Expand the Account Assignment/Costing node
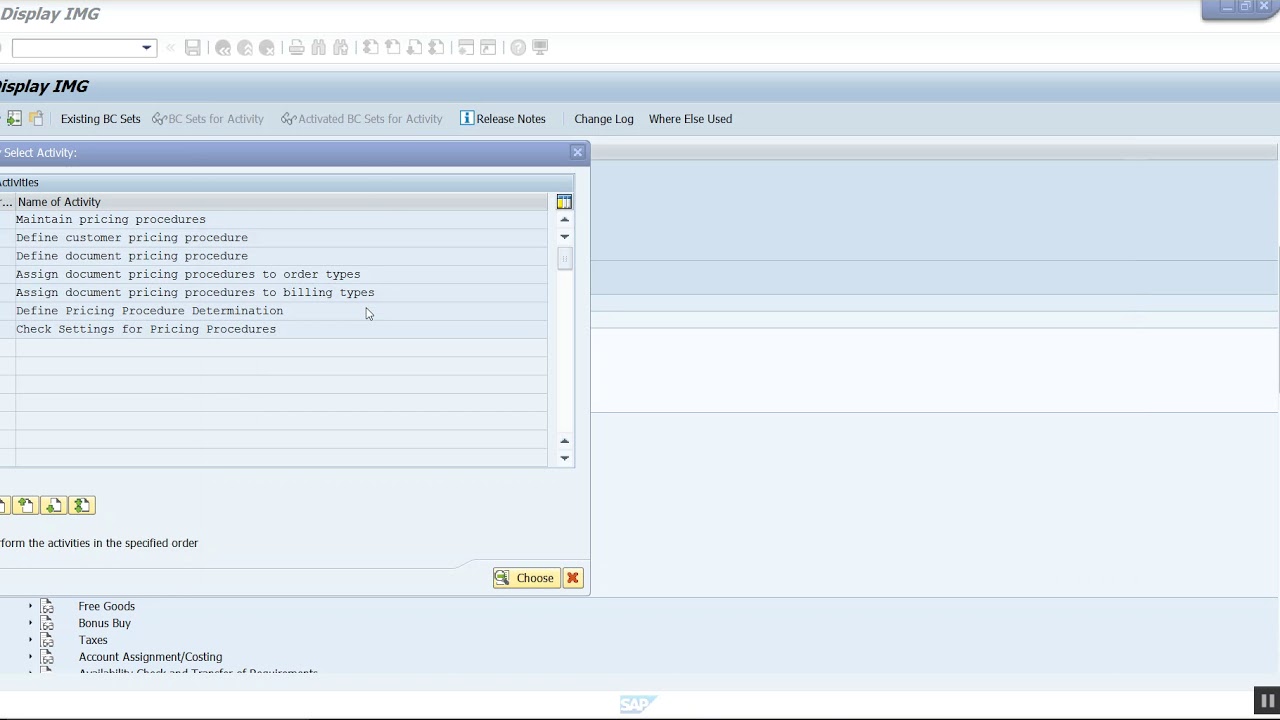The height and width of the screenshot is (720, 1280). 30,657
